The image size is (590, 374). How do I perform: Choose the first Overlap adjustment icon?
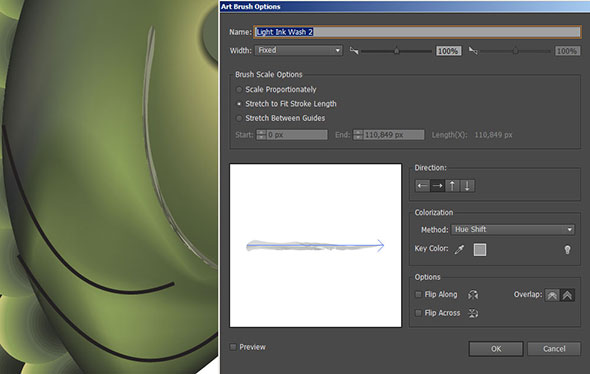(x=552, y=295)
